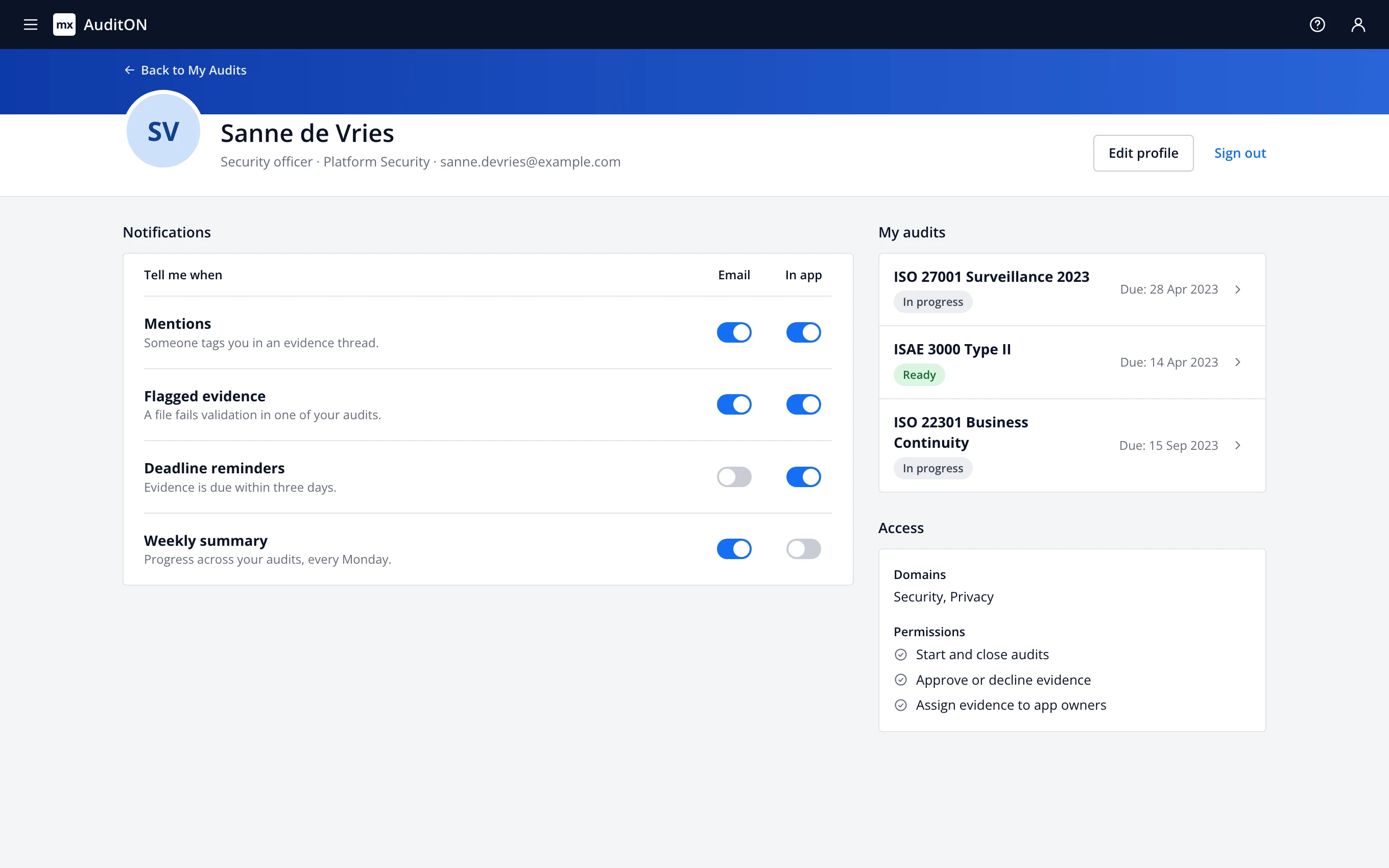Click the Due: 28 Apr 2023 text
Screen dimensions: 1389x868
(x=1168, y=290)
